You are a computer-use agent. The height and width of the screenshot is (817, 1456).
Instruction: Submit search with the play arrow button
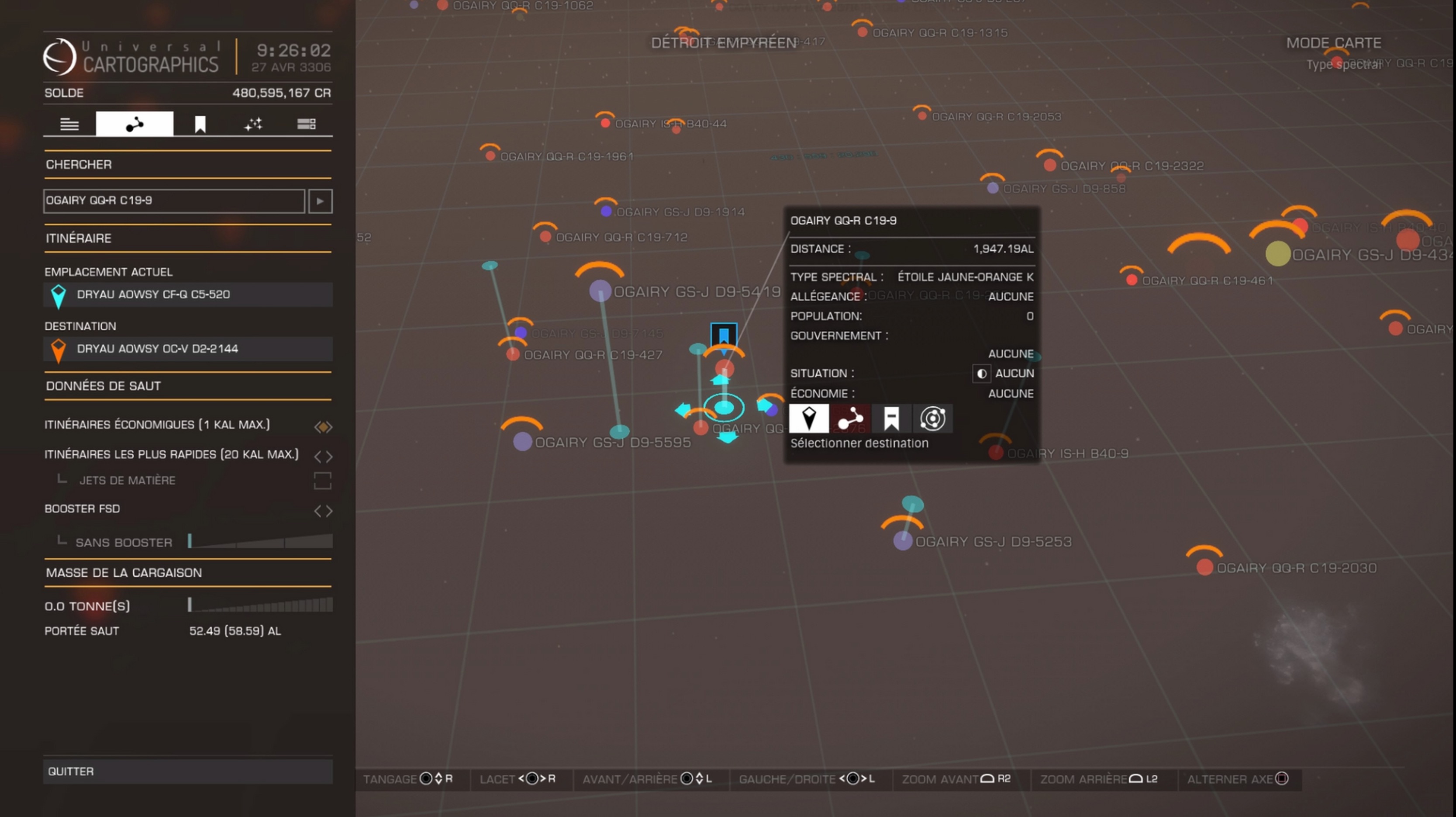coord(321,201)
